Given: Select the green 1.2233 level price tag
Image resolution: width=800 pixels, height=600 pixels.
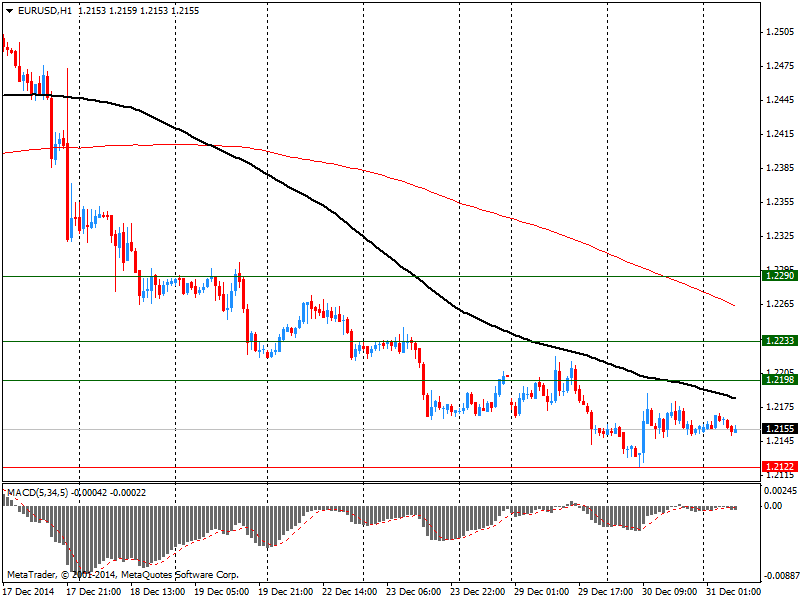Looking at the screenshot, I should click(779, 341).
